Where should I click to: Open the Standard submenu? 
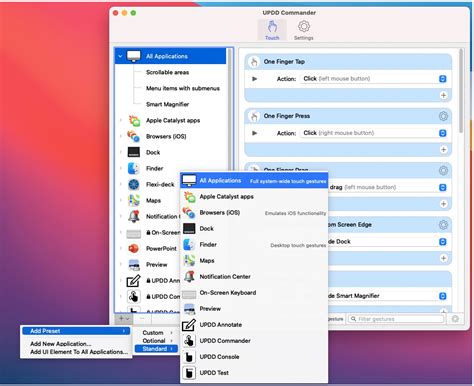(156, 349)
